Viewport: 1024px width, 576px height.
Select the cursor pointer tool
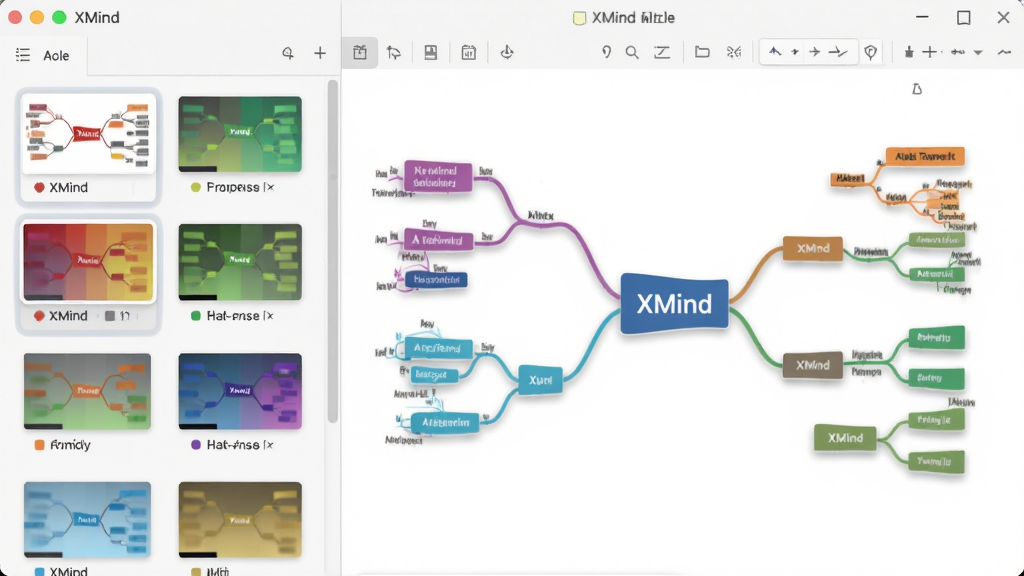pyautogui.click(x=394, y=53)
